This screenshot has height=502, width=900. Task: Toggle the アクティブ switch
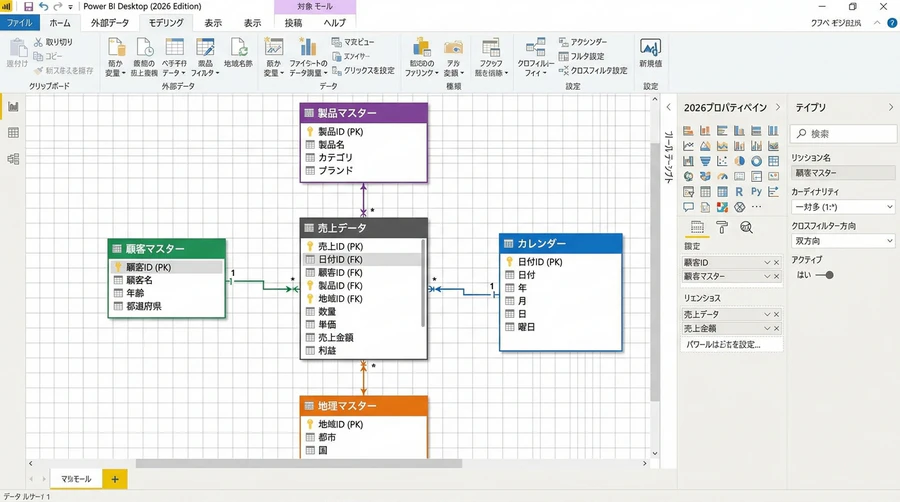pos(825,275)
